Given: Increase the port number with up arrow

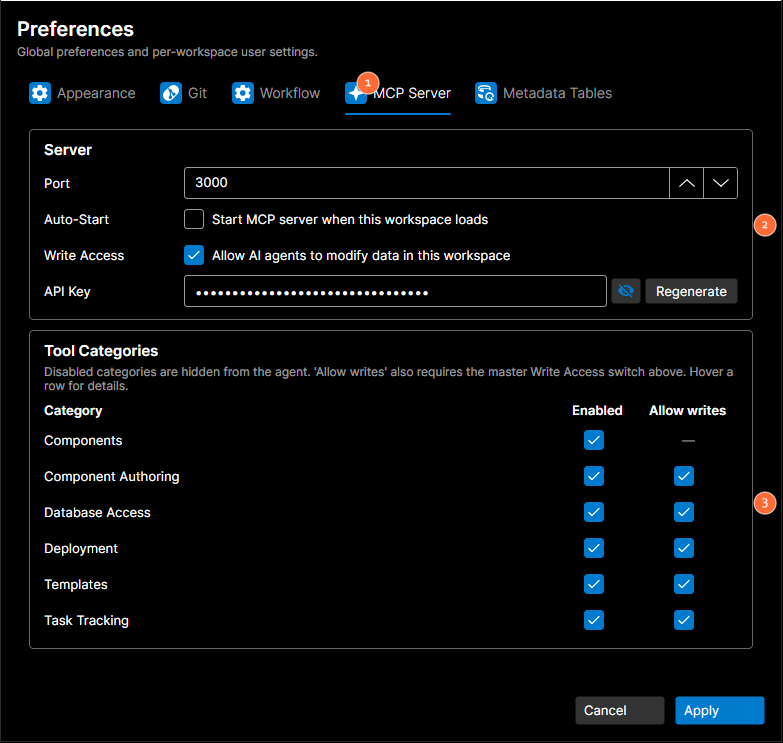Looking at the screenshot, I should (687, 183).
